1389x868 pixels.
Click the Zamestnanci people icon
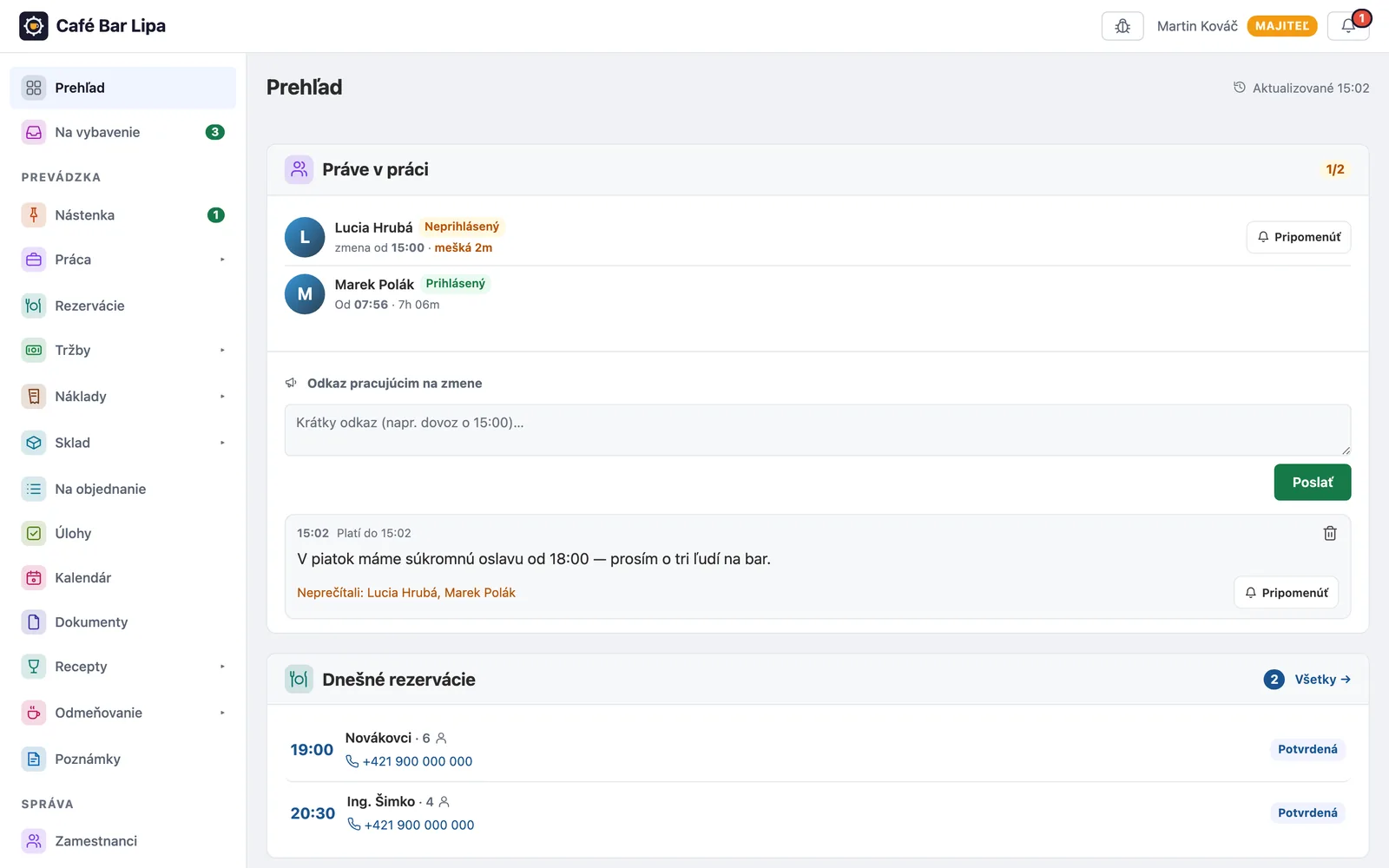click(x=34, y=841)
